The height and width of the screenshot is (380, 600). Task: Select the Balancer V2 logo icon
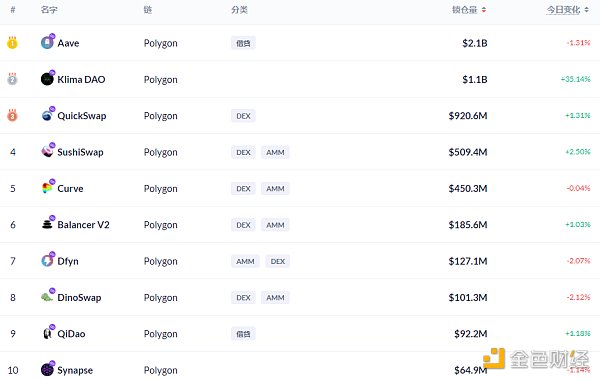coord(47,224)
